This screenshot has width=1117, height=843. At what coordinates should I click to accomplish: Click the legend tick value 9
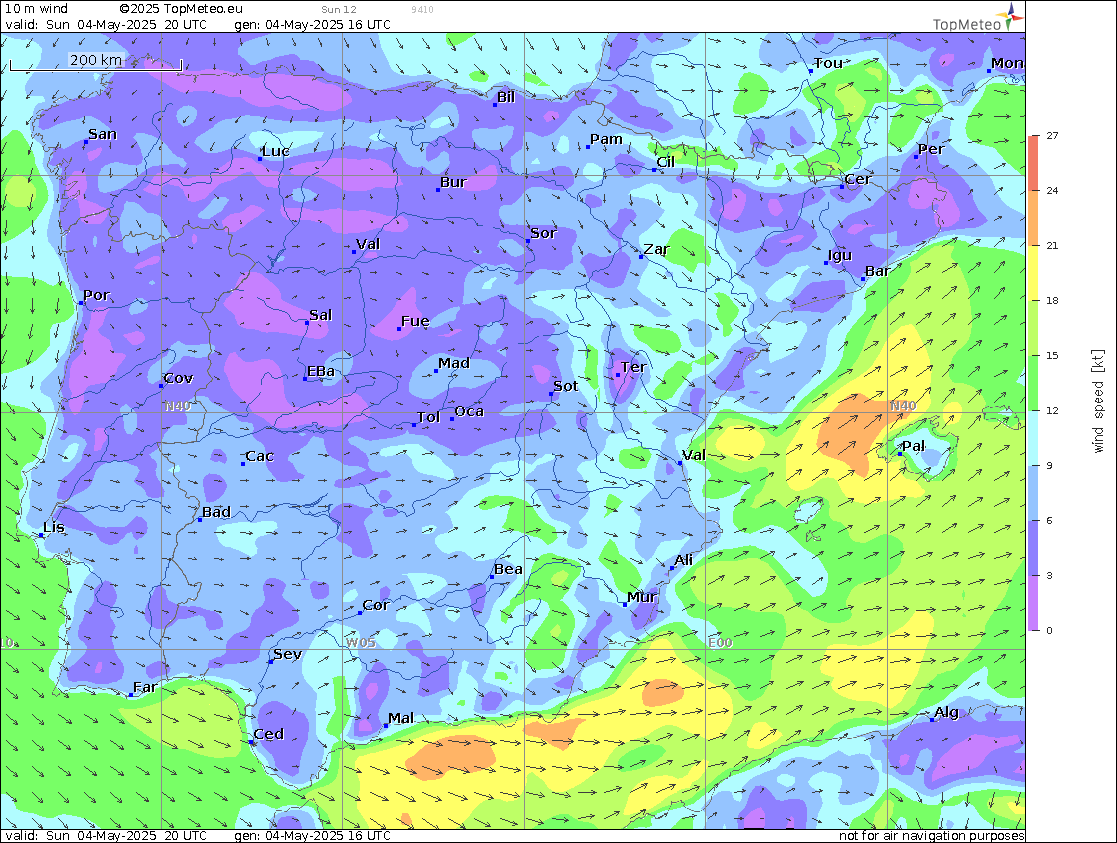(1049, 465)
